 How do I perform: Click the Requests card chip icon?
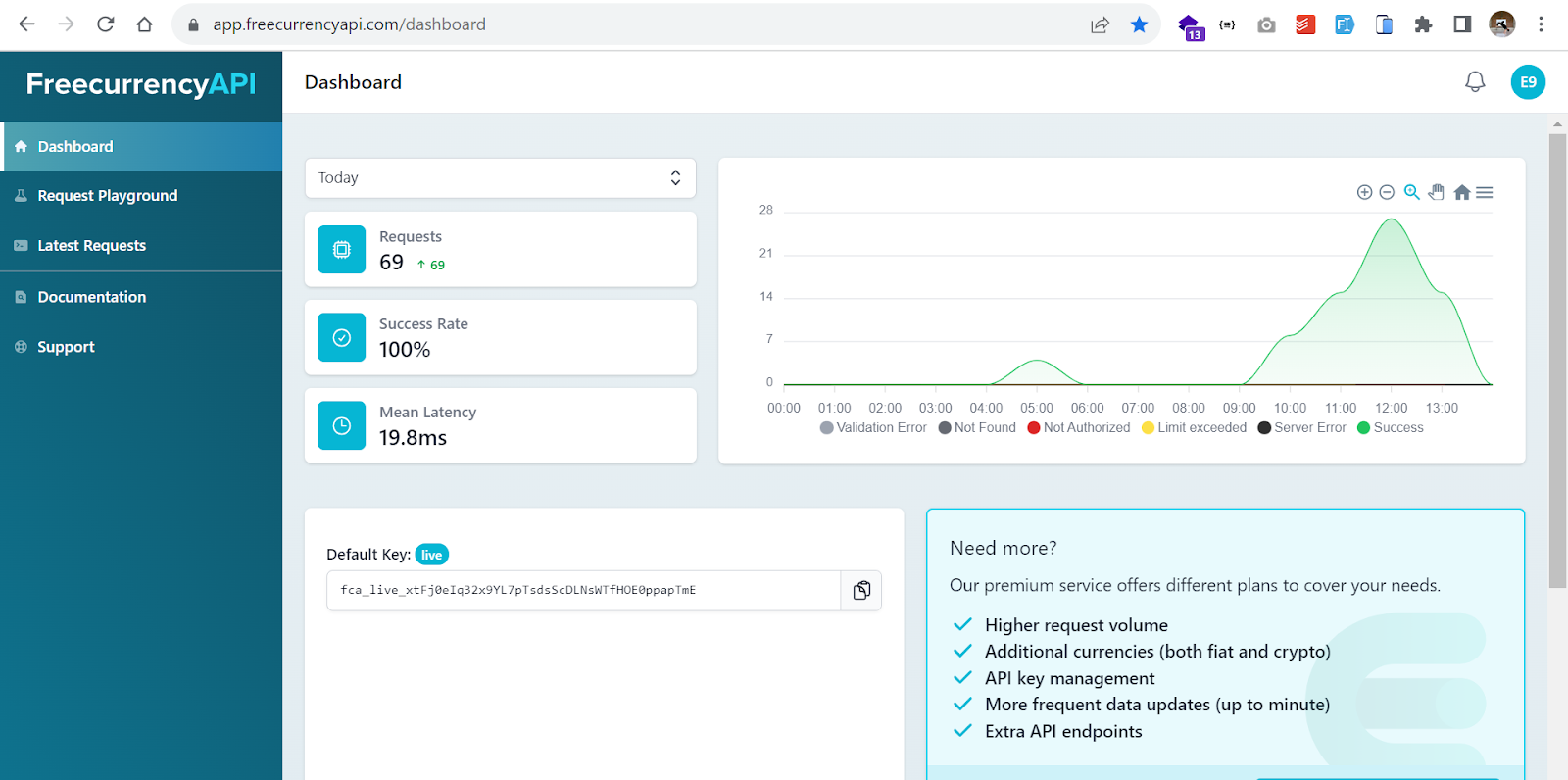pyautogui.click(x=342, y=250)
